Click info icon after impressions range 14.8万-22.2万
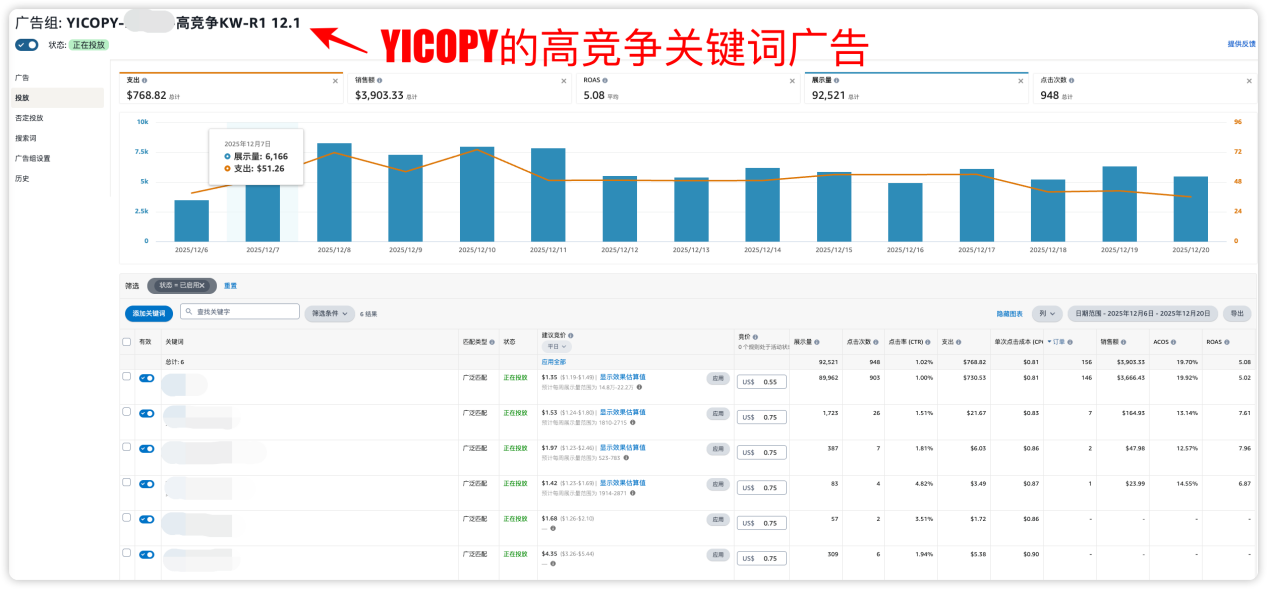Viewport: 1267px width, 589px height. coord(640,387)
